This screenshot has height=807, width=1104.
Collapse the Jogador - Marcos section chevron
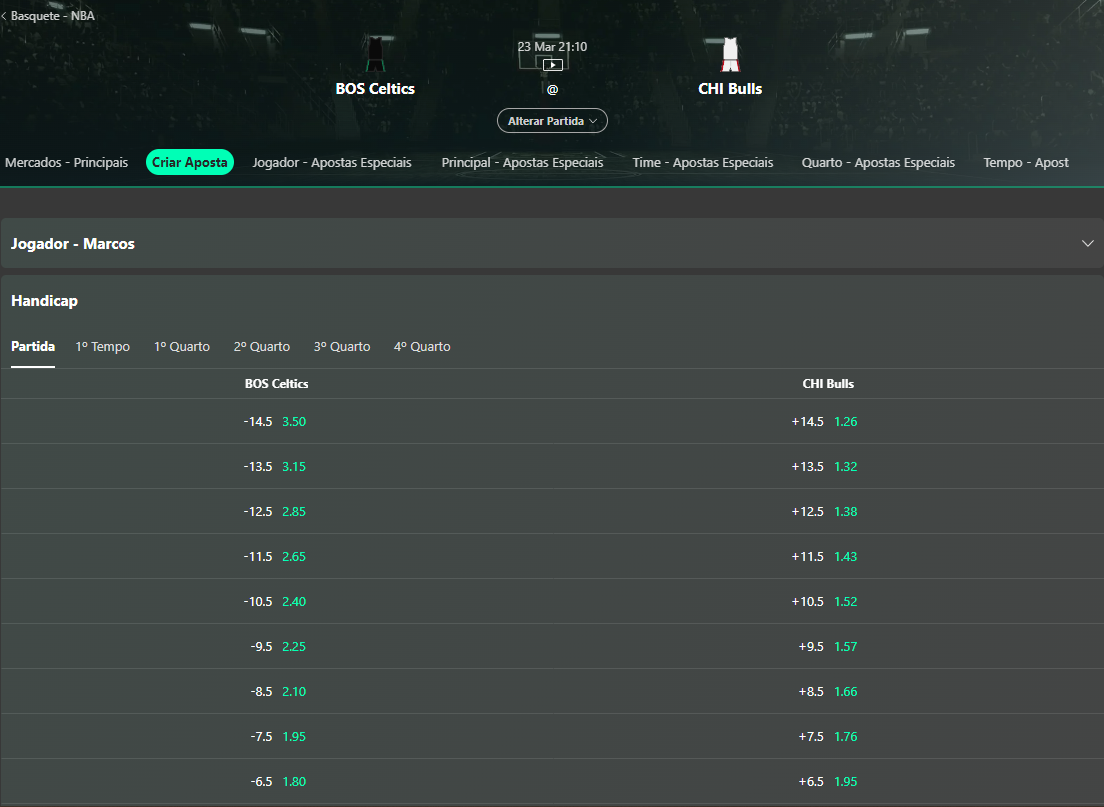(x=1087, y=243)
